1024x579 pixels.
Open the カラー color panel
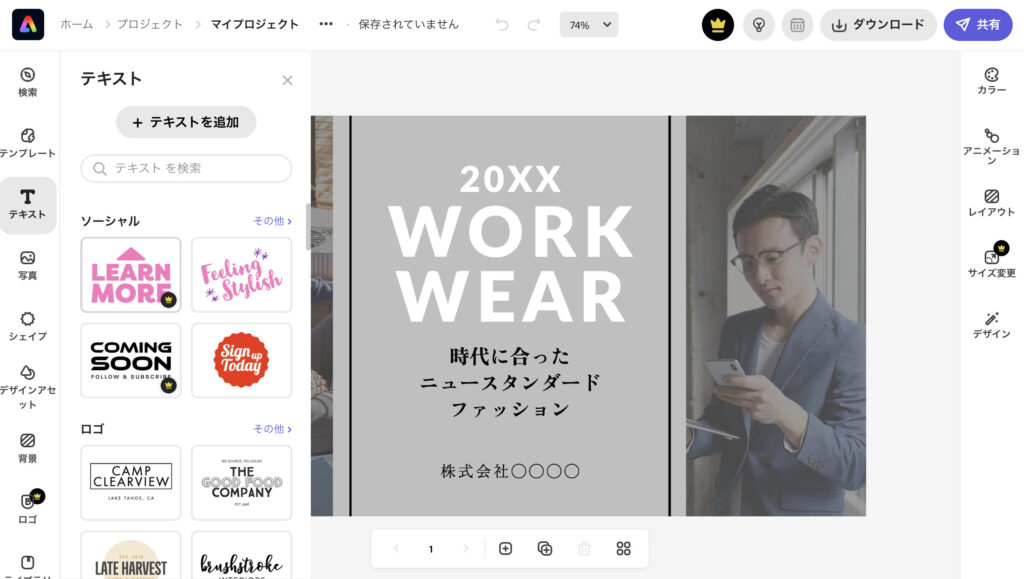[991, 81]
